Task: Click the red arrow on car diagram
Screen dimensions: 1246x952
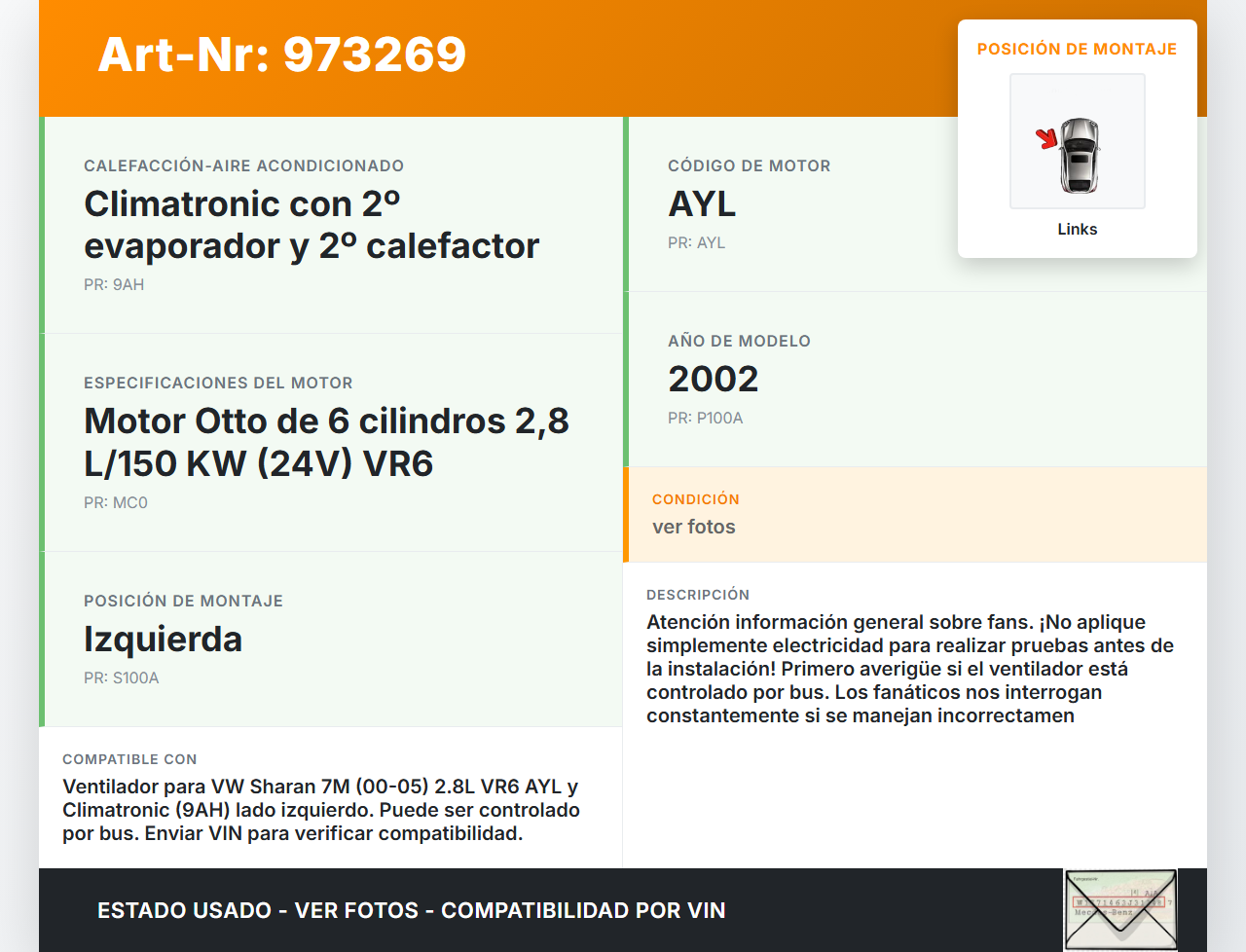Action: click(x=1046, y=139)
